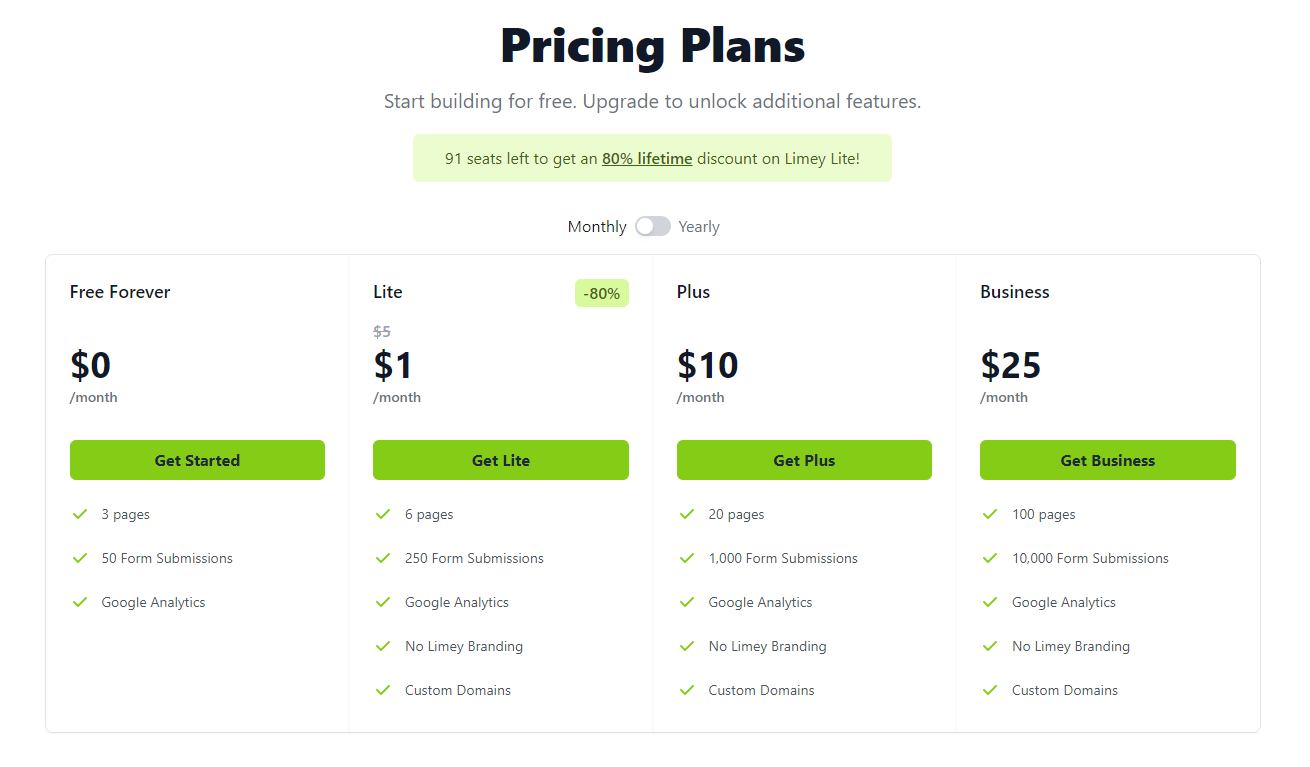
Task: Click checkmark beside 250 Form Submissions
Action: click(x=383, y=558)
